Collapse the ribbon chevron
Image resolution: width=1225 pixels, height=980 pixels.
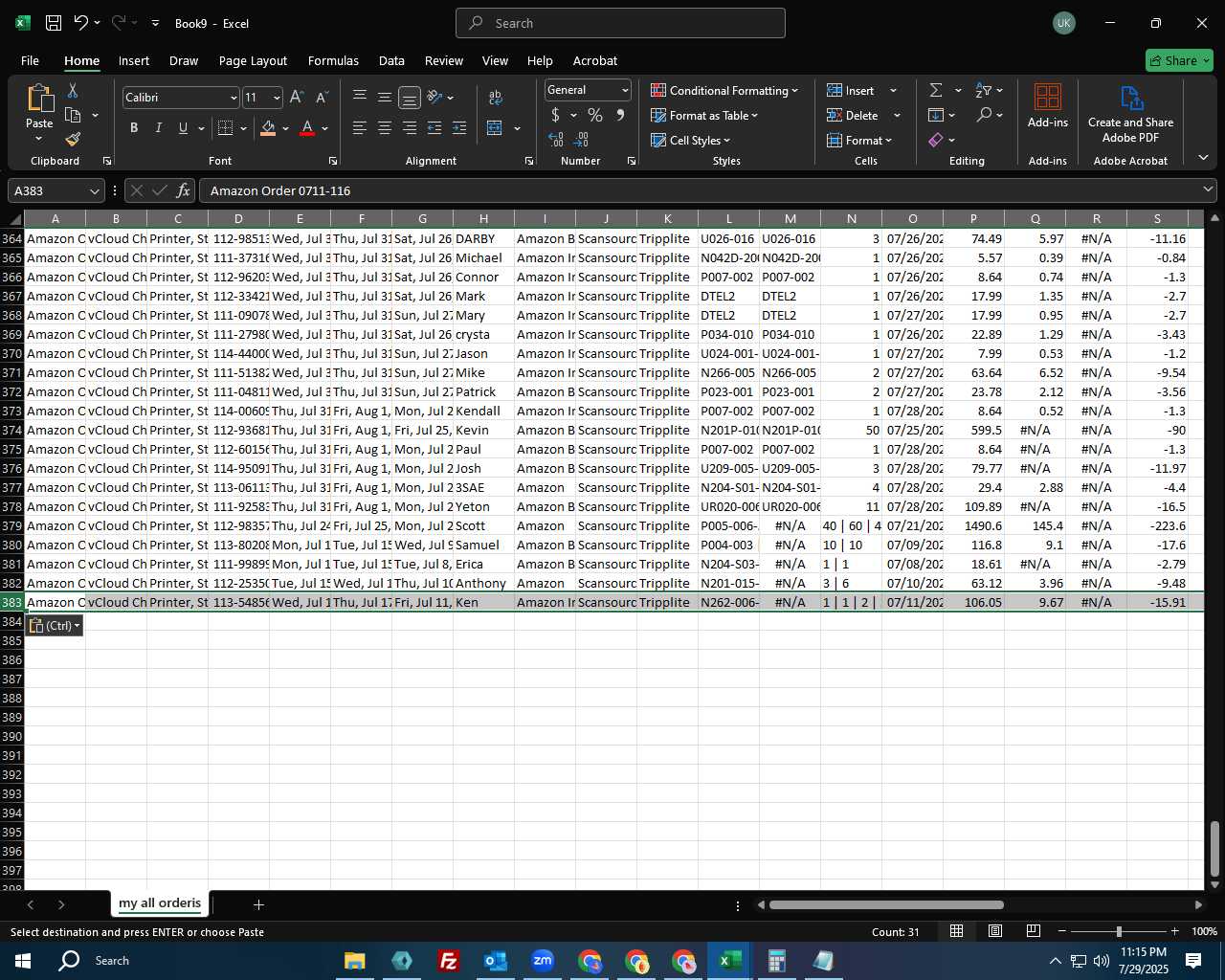pos(1203,158)
